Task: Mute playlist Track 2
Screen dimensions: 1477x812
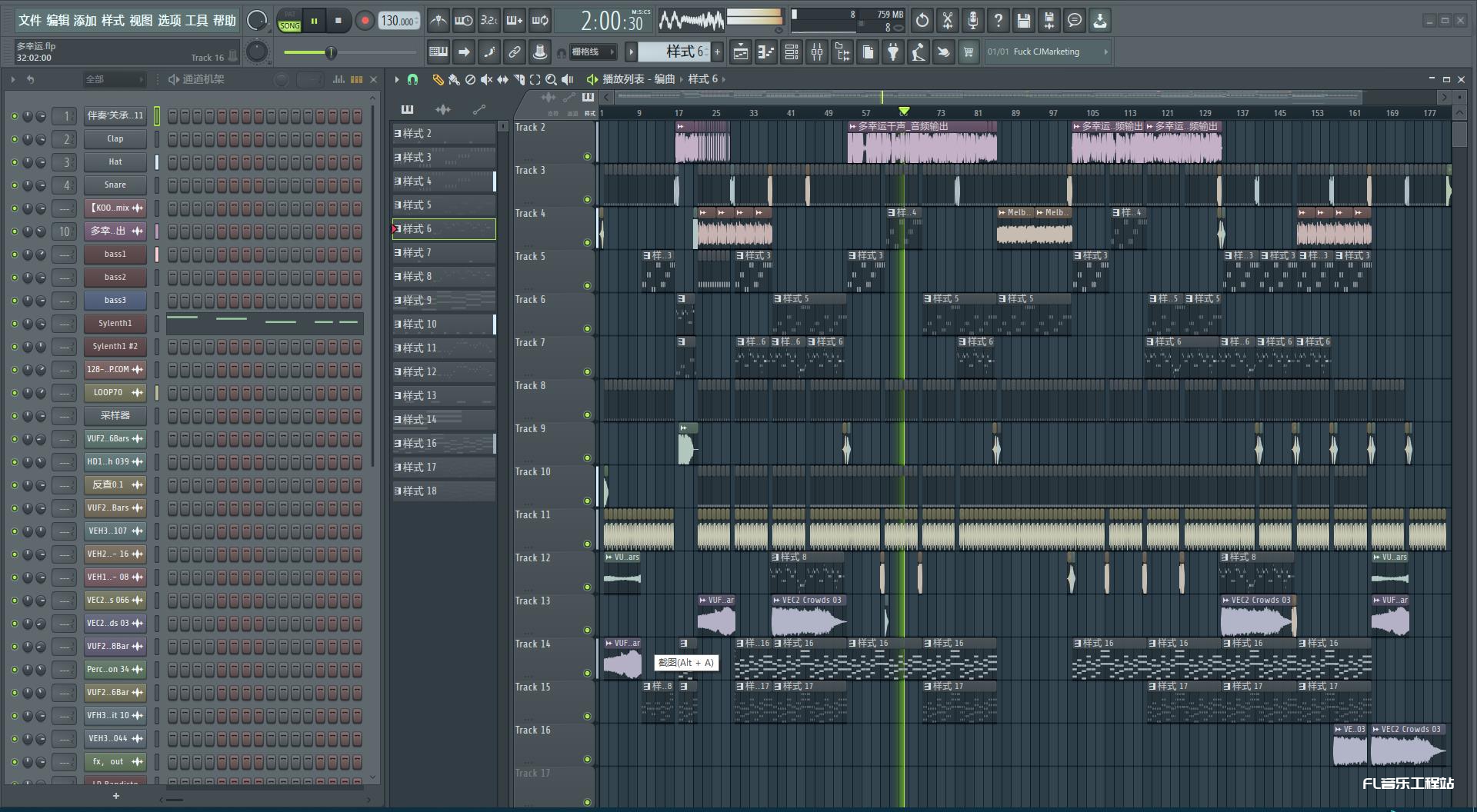Action: (x=588, y=157)
